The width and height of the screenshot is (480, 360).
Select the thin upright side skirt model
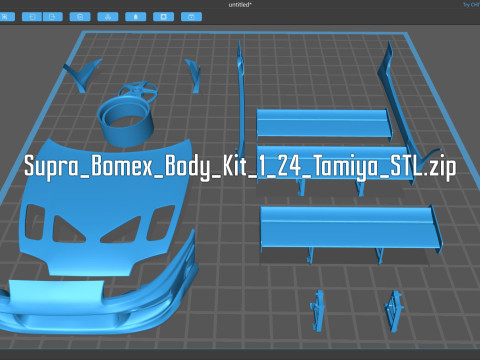(x=241, y=100)
